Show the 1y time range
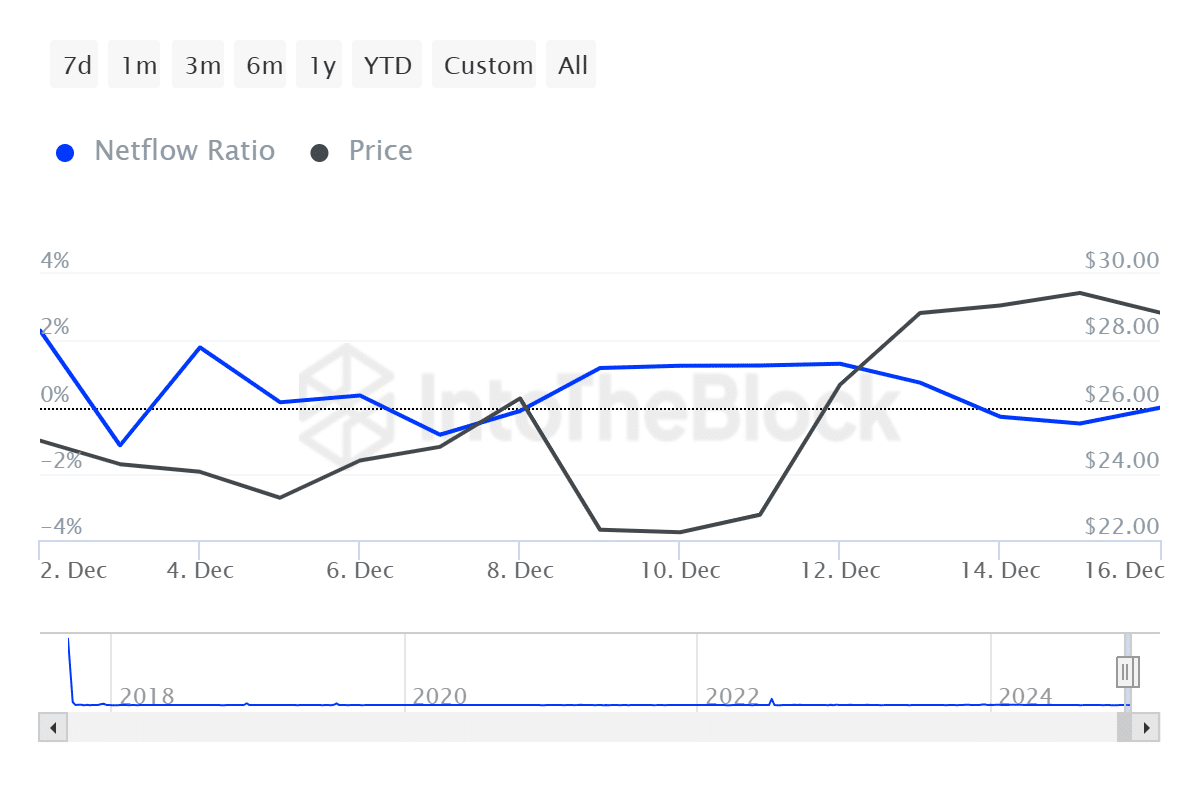Viewport: 1200px width, 800px height. (x=322, y=65)
